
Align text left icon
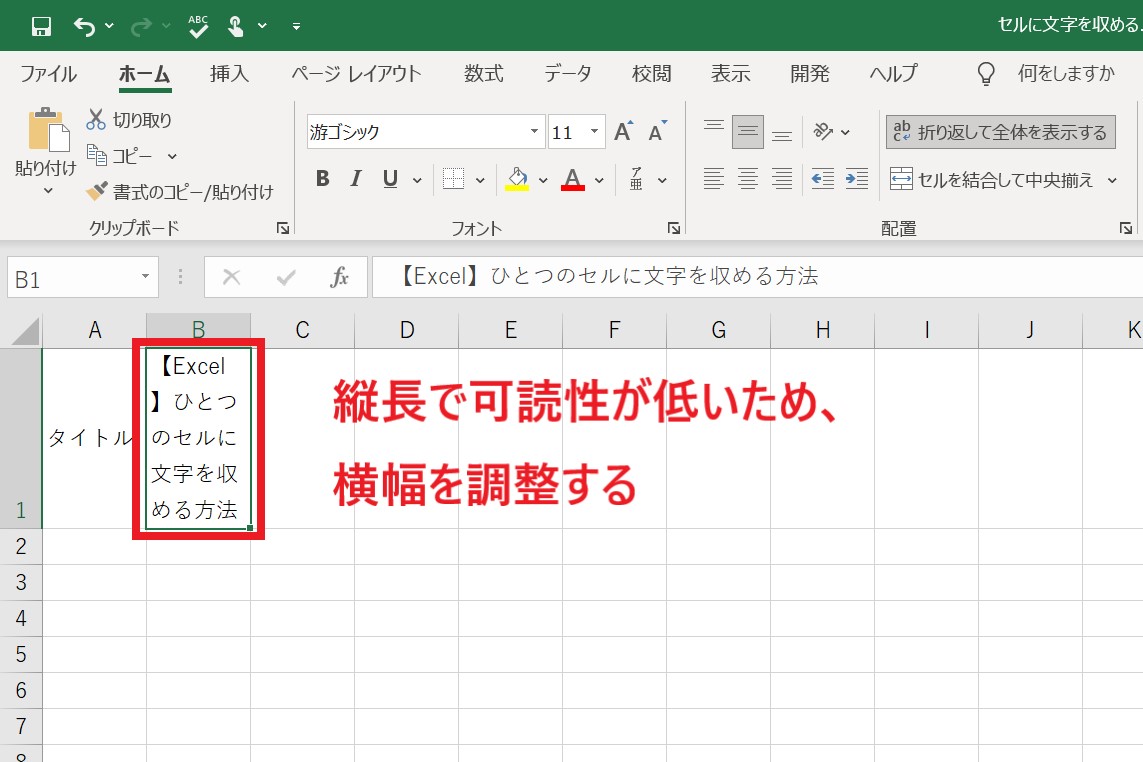pyautogui.click(x=714, y=179)
